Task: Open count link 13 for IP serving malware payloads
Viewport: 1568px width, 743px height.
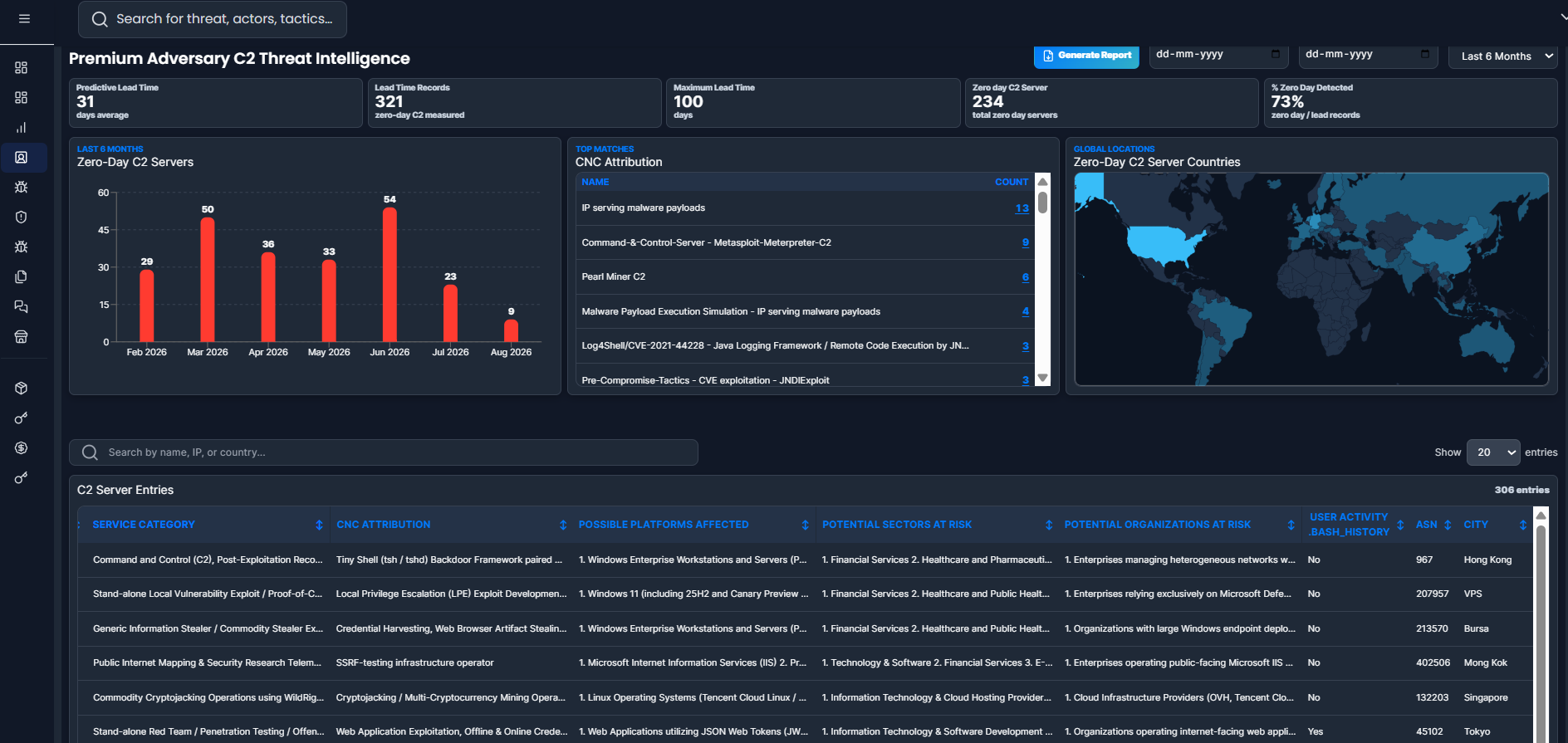Action: 1022,208
